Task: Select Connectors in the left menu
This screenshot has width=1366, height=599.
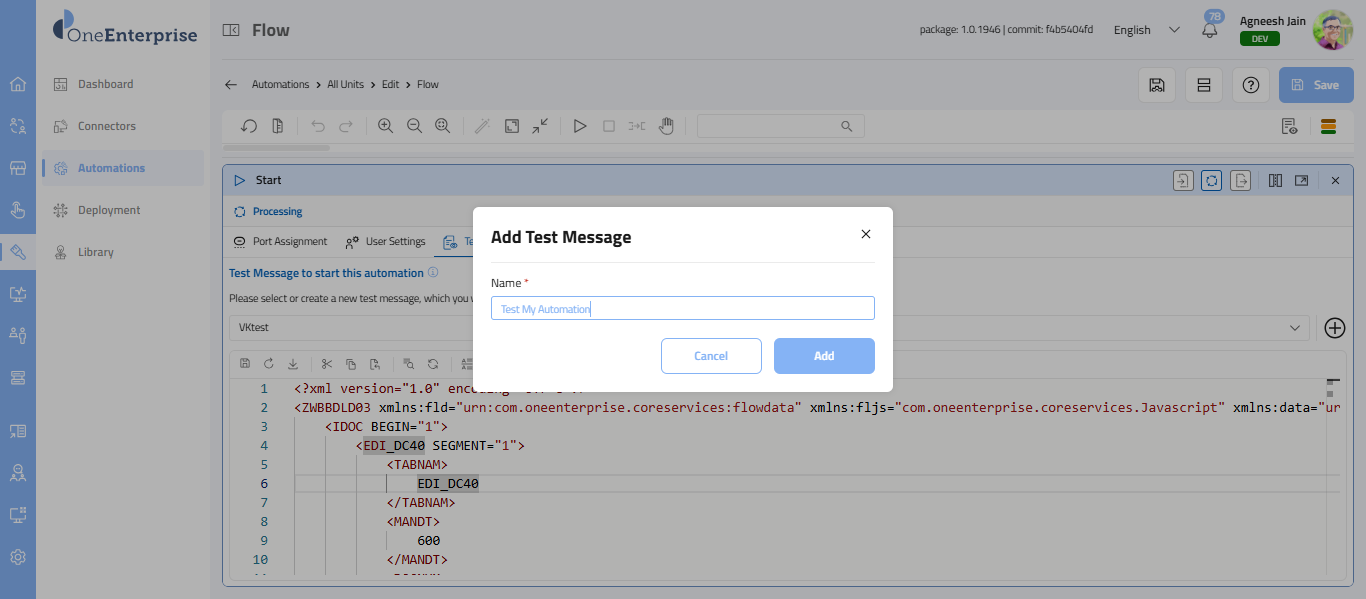Action: point(107,126)
